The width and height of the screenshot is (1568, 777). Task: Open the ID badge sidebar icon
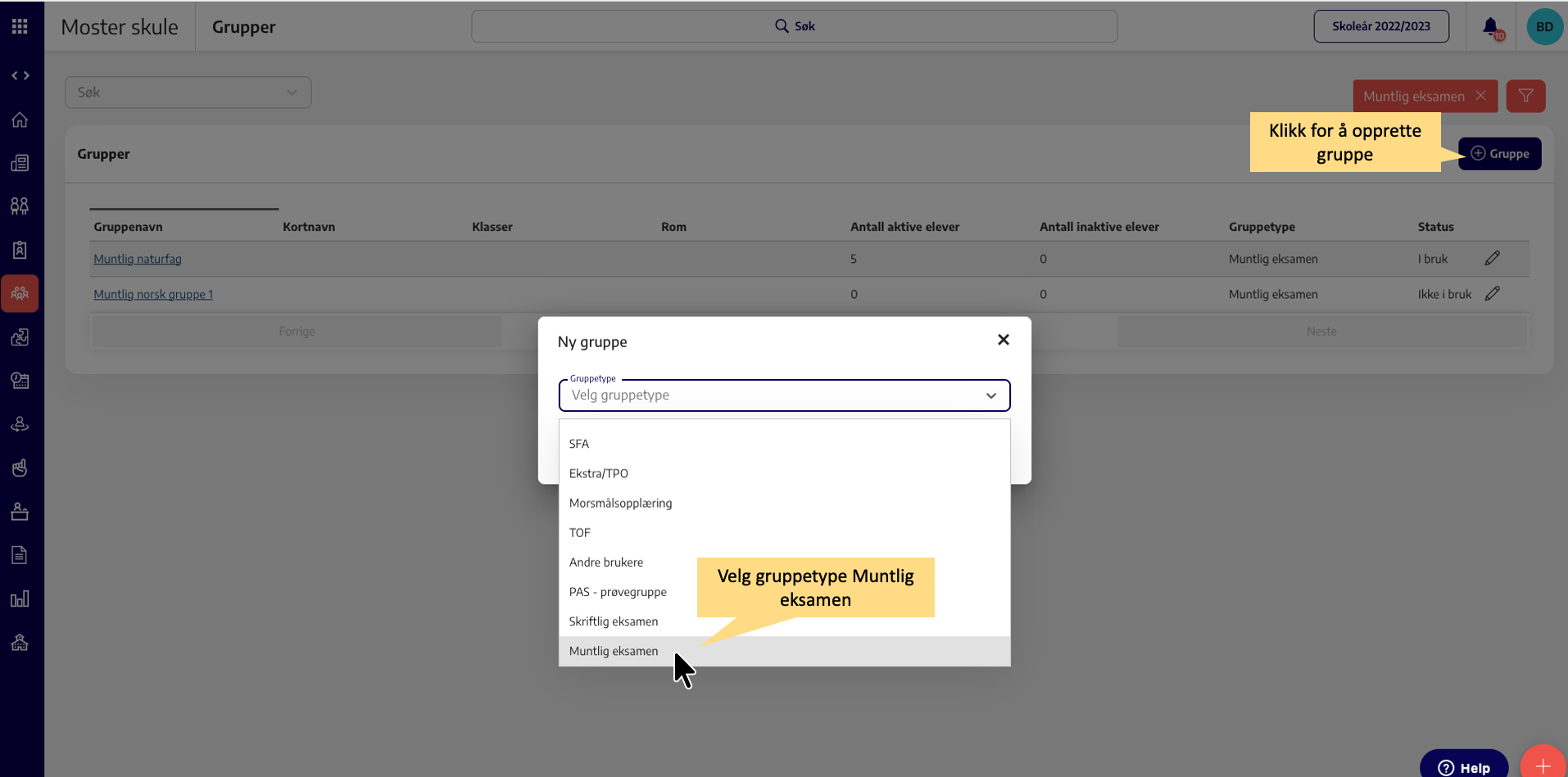coord(20,250)
